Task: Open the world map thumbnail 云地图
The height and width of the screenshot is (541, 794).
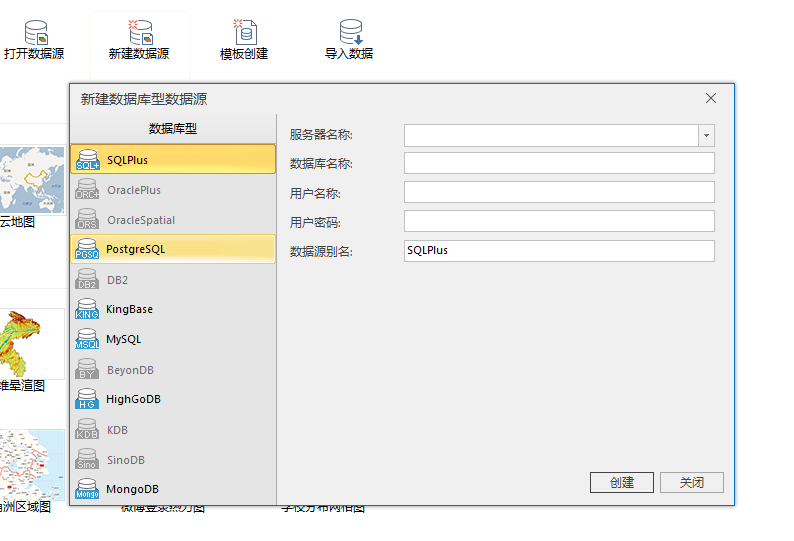Action: click(x=32, y=179)
